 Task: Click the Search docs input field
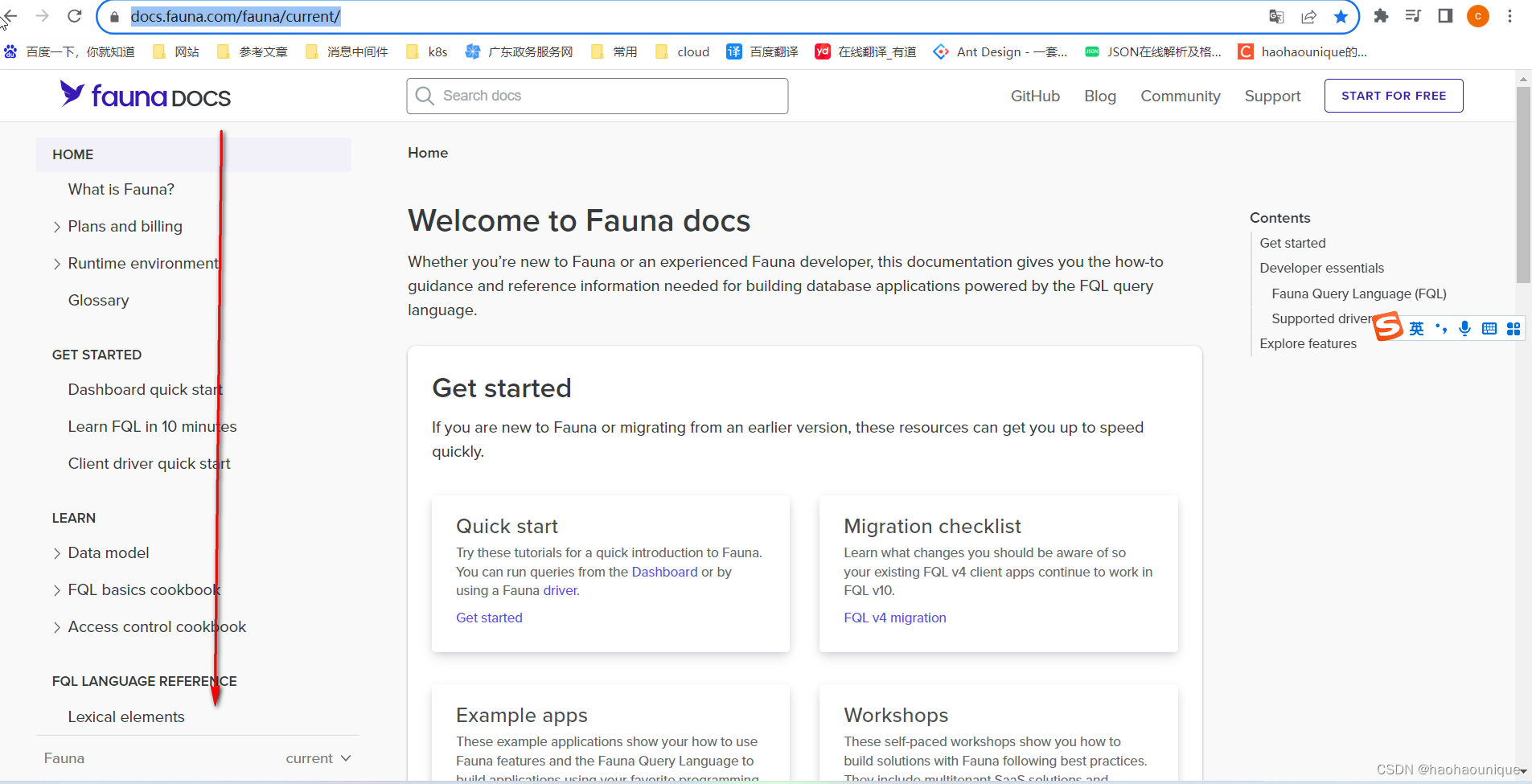pyautogui.click(x=598, y=96)
